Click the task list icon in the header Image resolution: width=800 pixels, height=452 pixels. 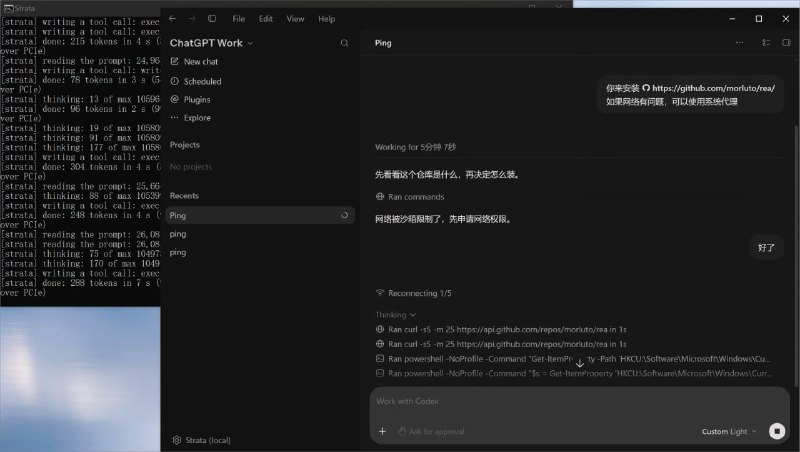pyautogui.click(x=766, y=43)
